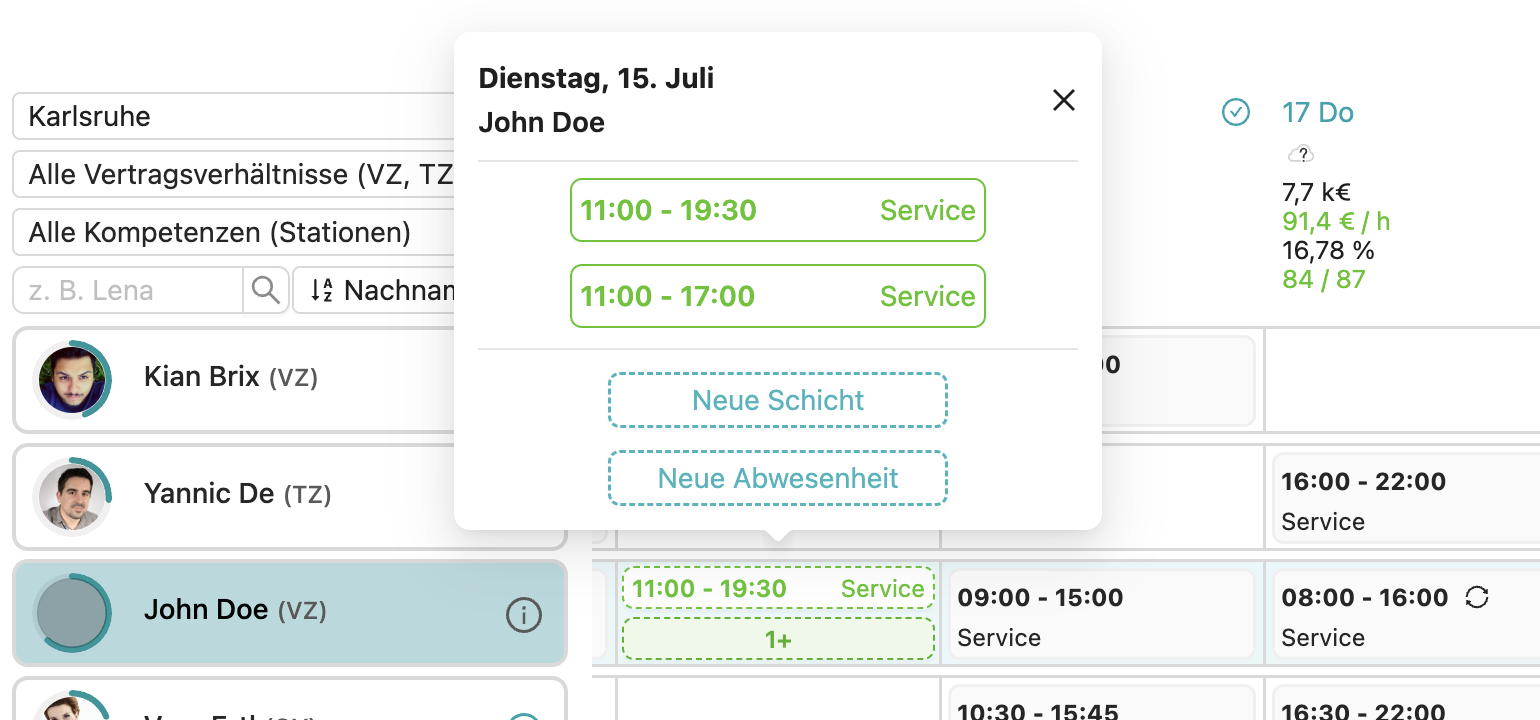Expand the Alle Vertragsverhältnisse filter
This screenshot has width=1540, height=720.
pyautogui.click(x=235, y=176)
